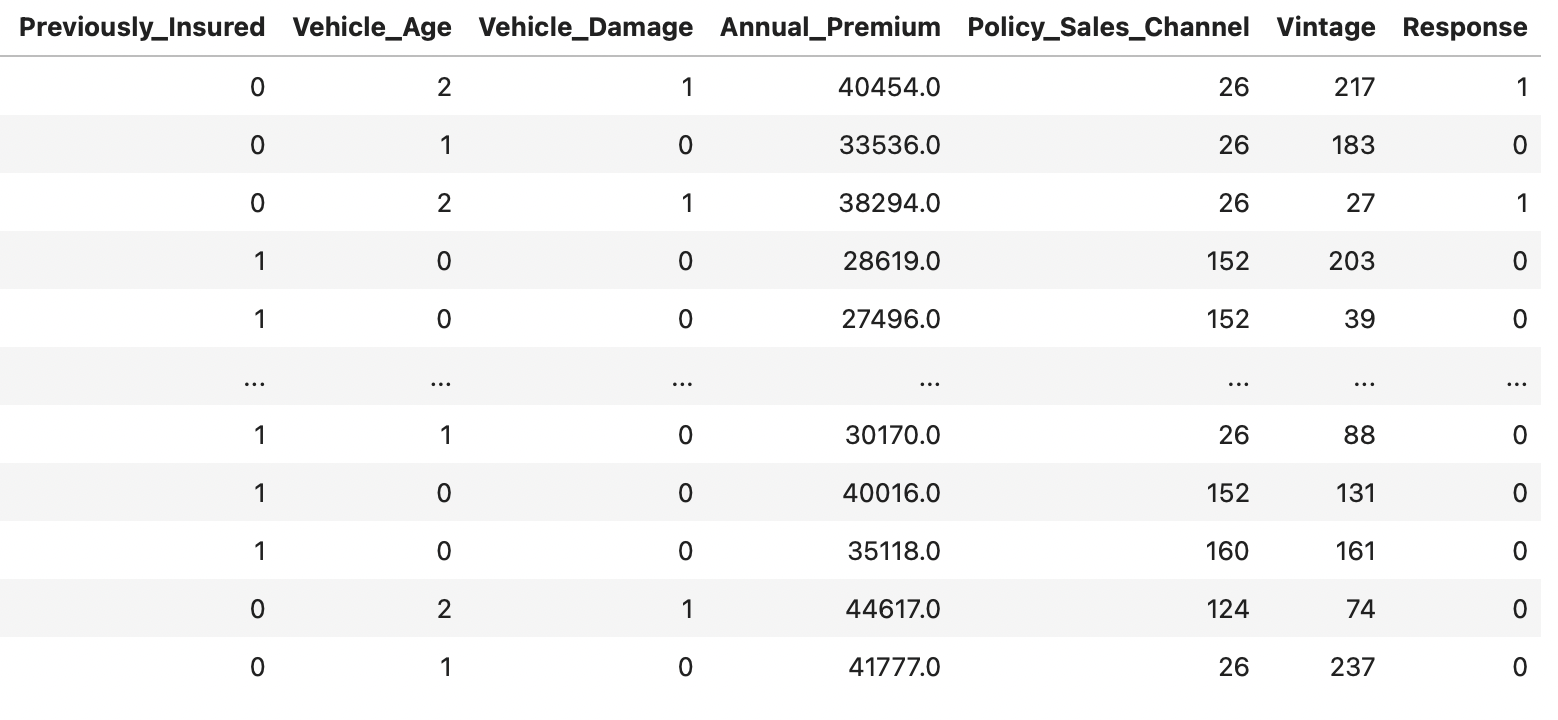
Task: Click the ellipsis in Annual_Premium column
Action: [x=929, y=382]
